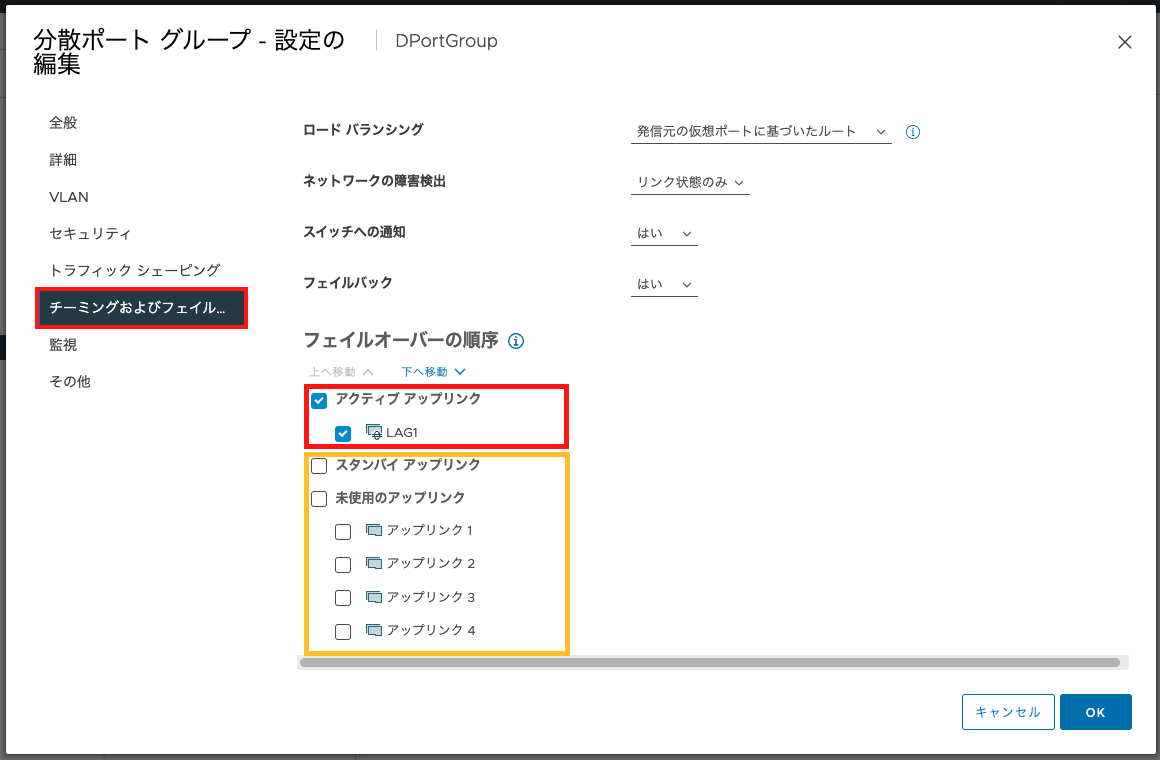
Task: Open the ネットワークの障害検出 dropdown
Action: click(x=690, y=182)
